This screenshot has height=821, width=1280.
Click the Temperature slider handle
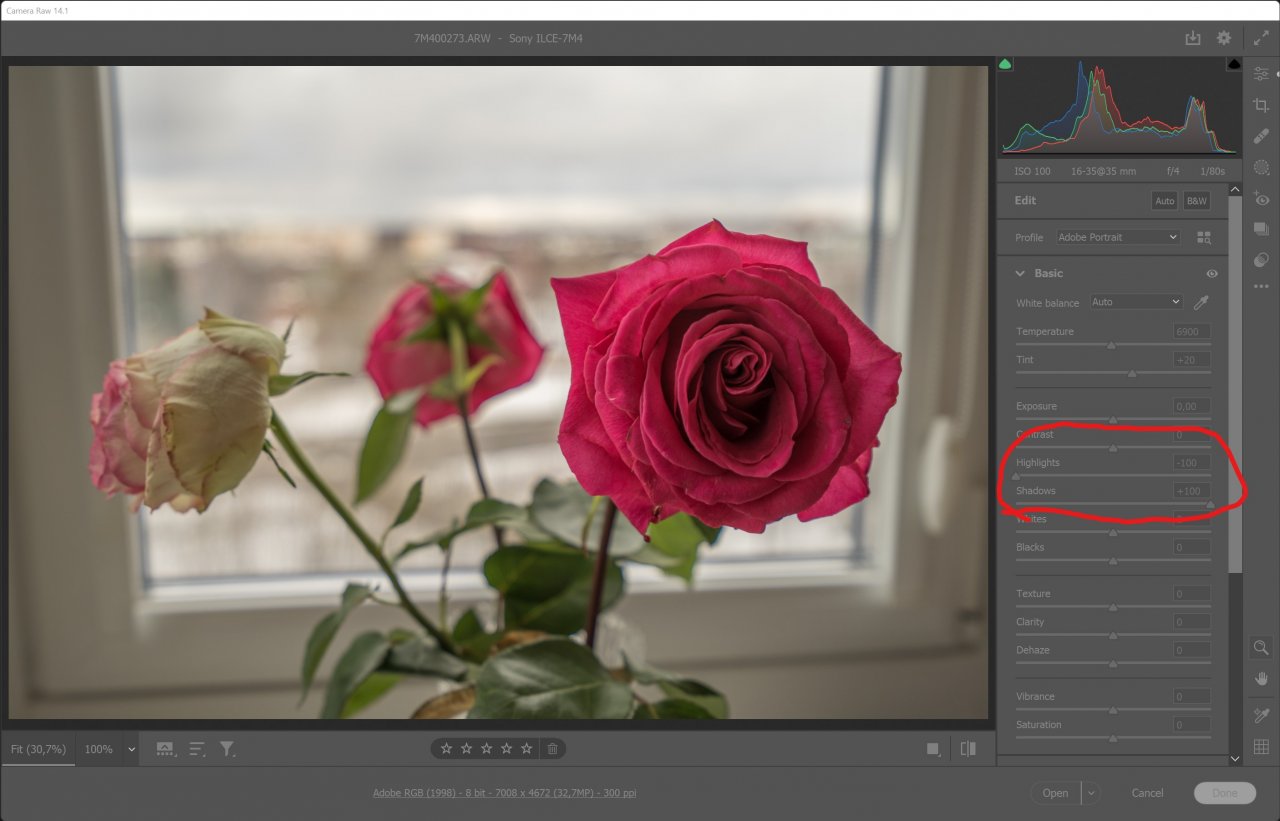pyautogui.click(x=1111, y=345)
